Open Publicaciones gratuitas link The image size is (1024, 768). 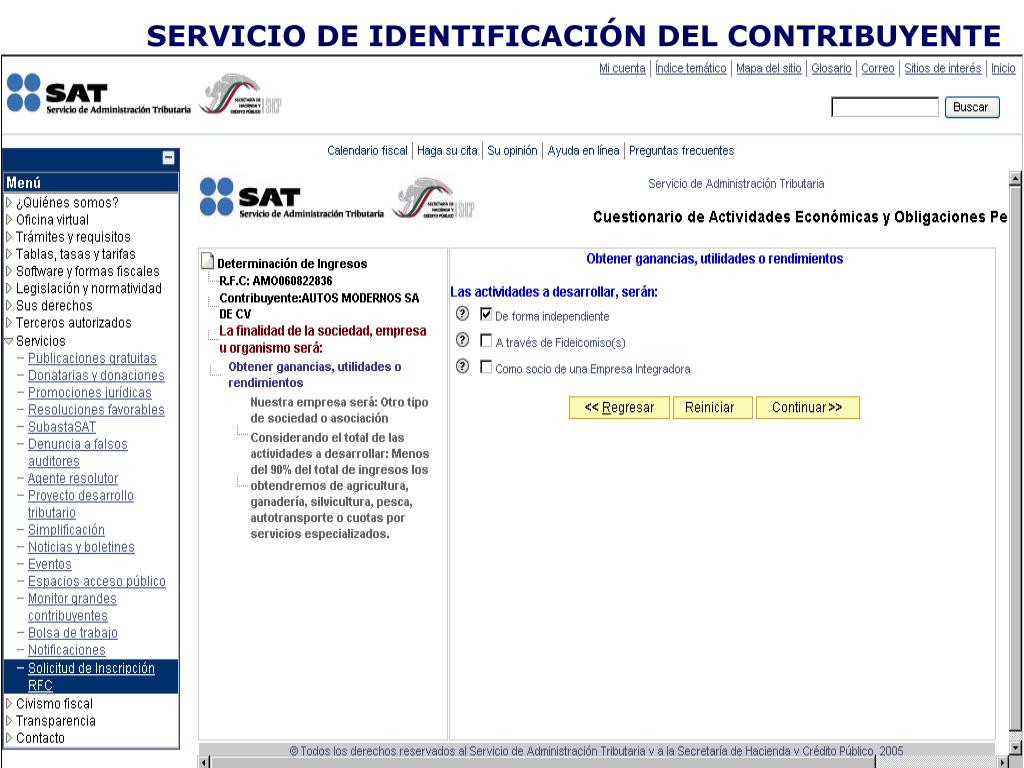coord(92,358)
